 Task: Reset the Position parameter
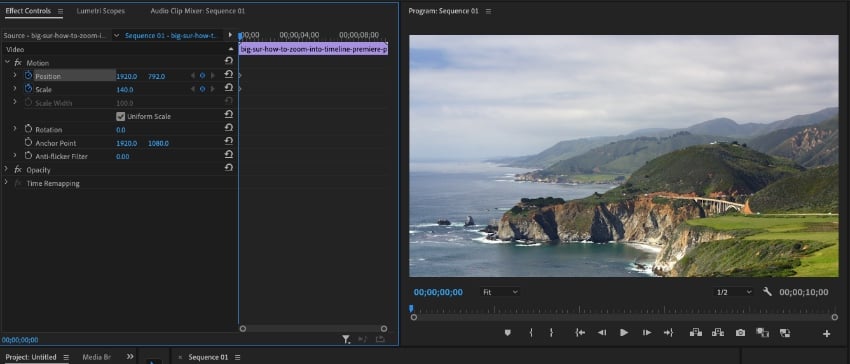tap(229, 74)
